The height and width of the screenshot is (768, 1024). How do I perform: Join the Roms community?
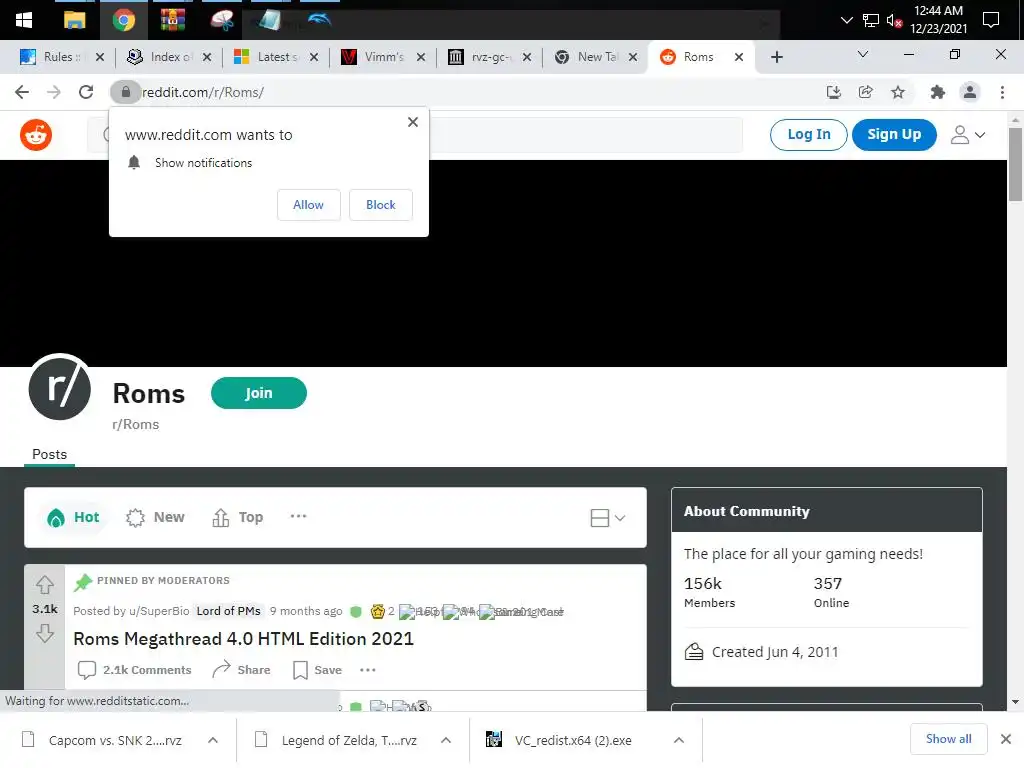(x=259, y=393)
